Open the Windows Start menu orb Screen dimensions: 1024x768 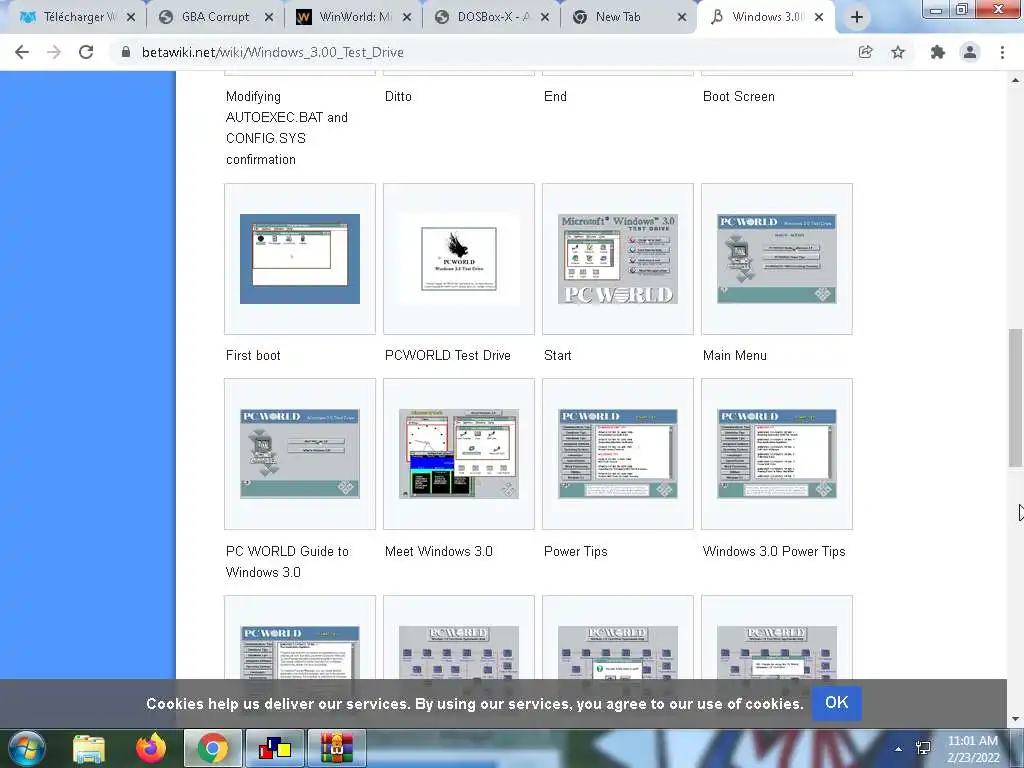pyautogui.click(x=27, y=748)
